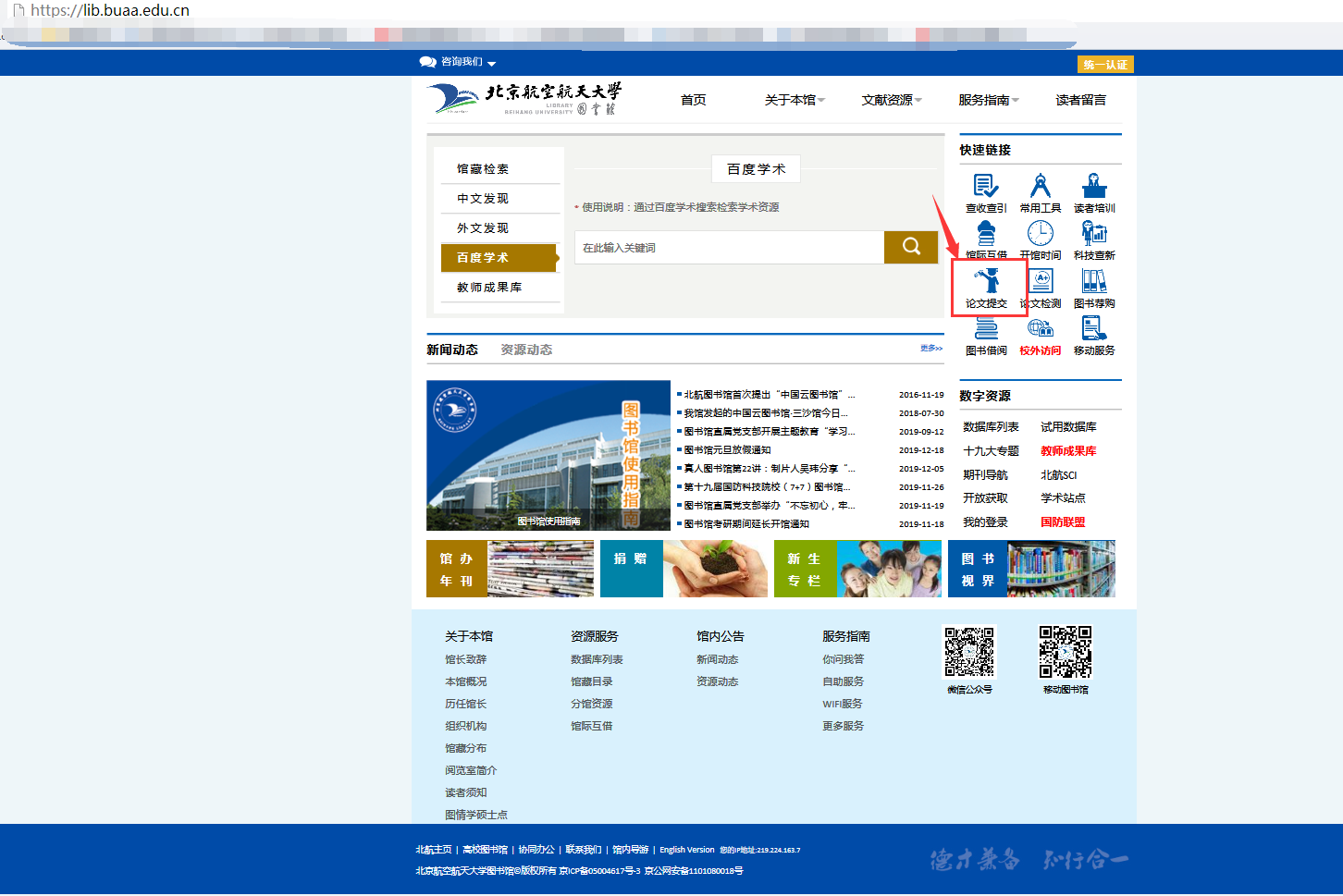Select the 读者培训 icon
This screenshot has height=896, width=1343.
pyautogui.click(x=1094, y=187)
